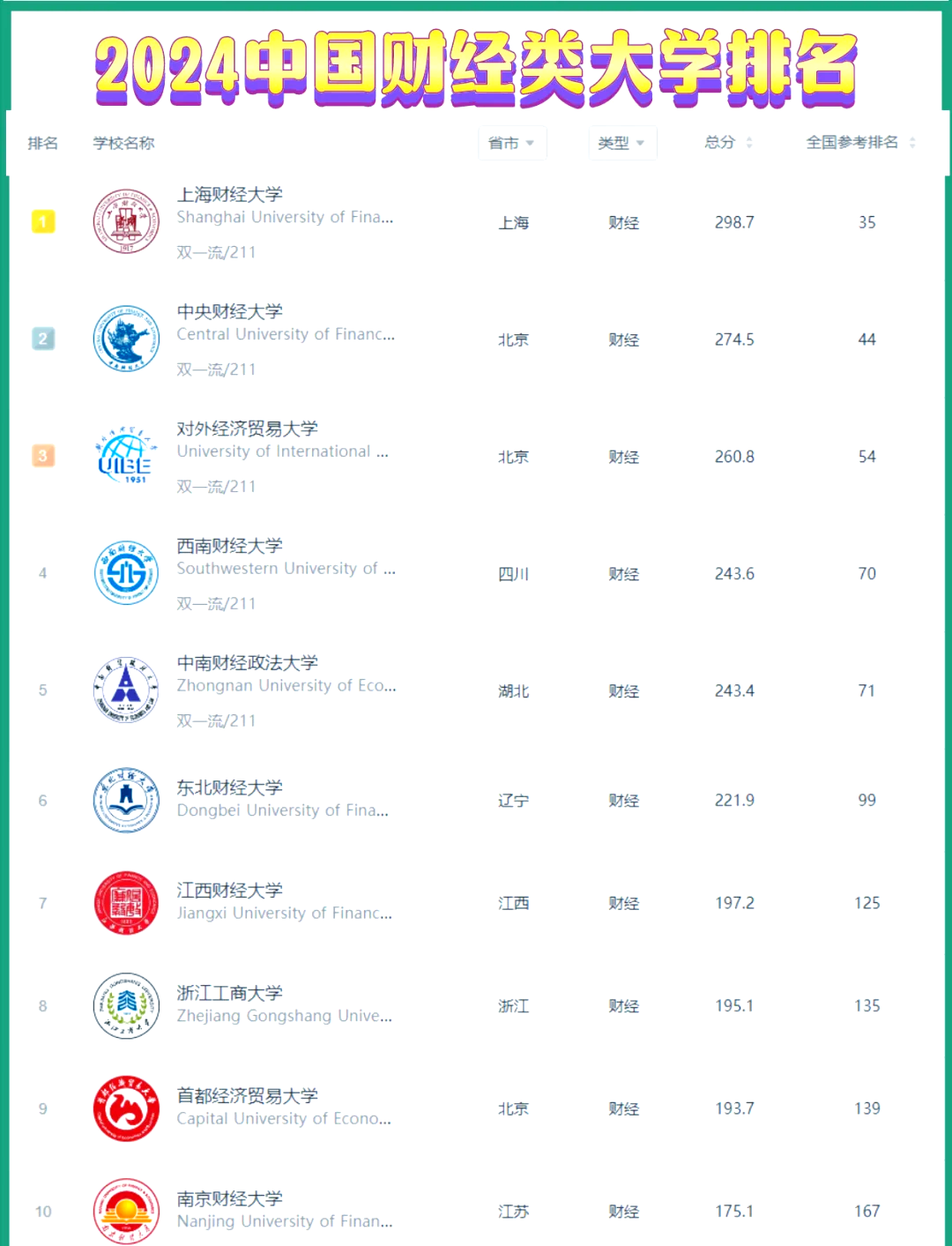
Task: Click English name Nanjing University of Finan...
Action: 285,1221
